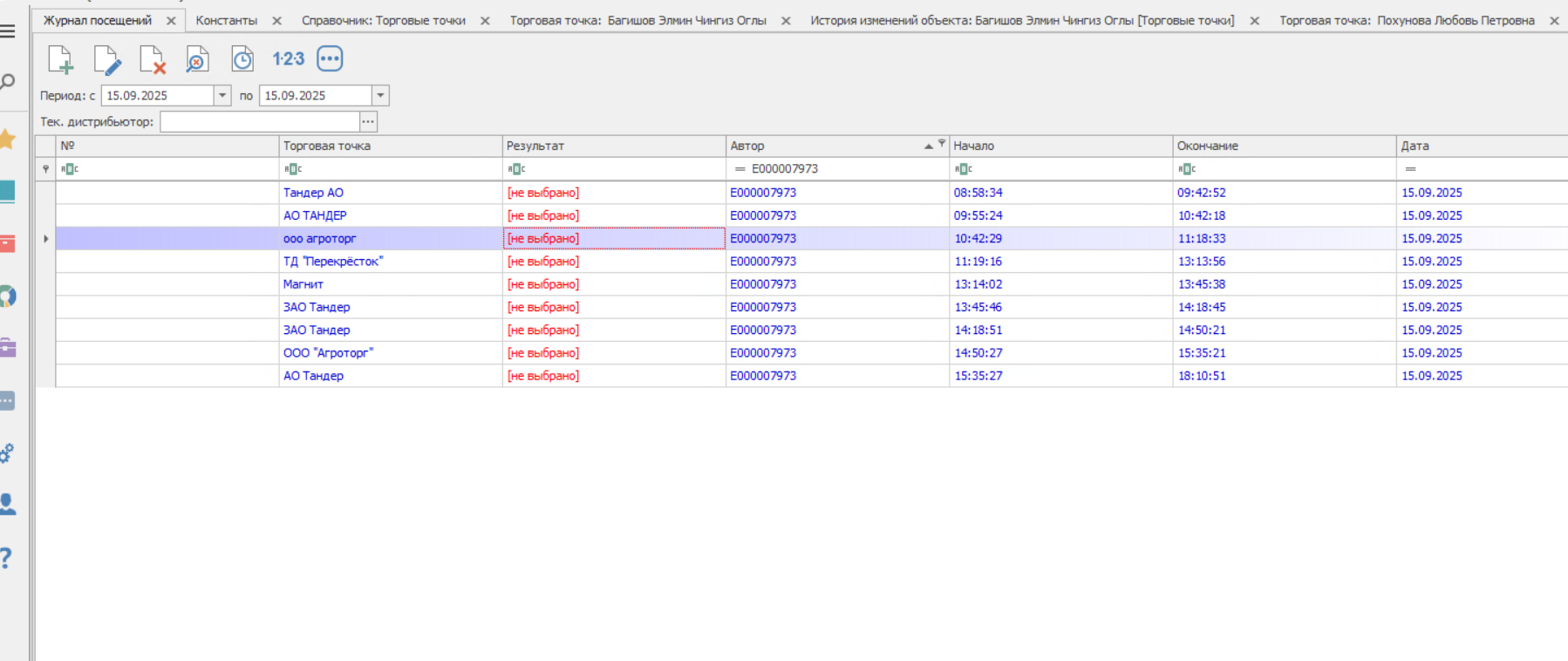Click delete document red X icon
Screen dimensions: 1568x661
[153, 59]
